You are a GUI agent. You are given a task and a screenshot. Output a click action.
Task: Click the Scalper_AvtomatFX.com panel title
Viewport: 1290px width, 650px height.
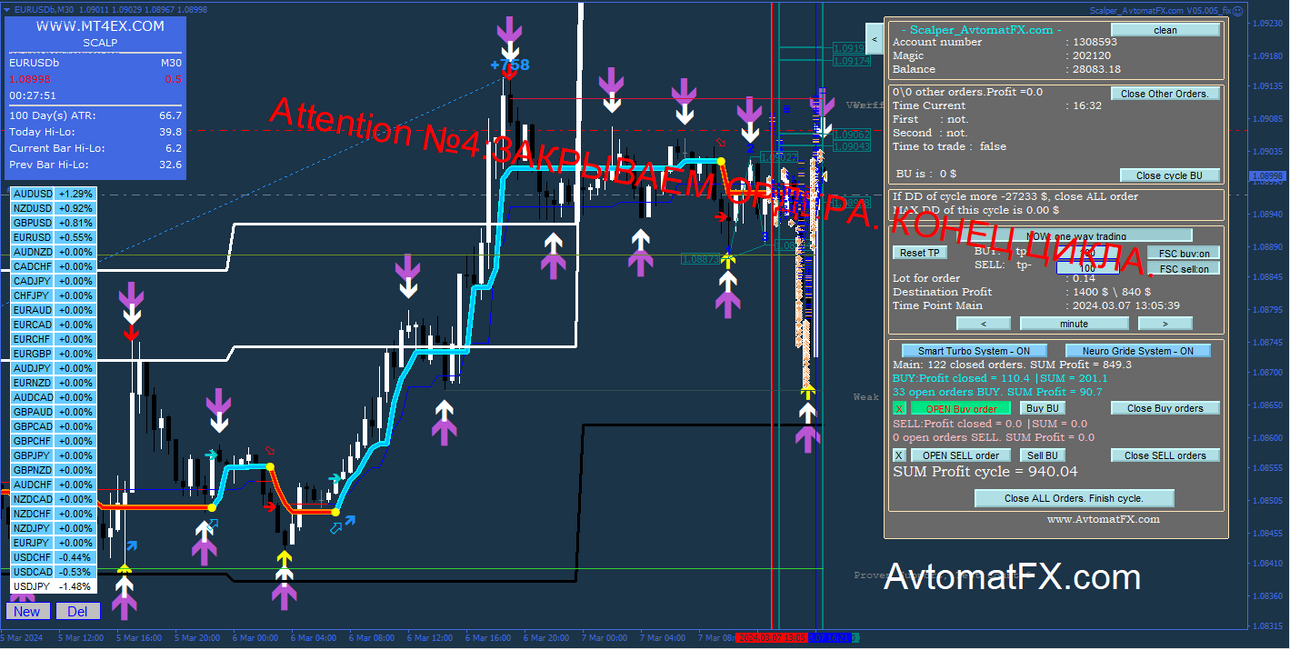point(981,30)
